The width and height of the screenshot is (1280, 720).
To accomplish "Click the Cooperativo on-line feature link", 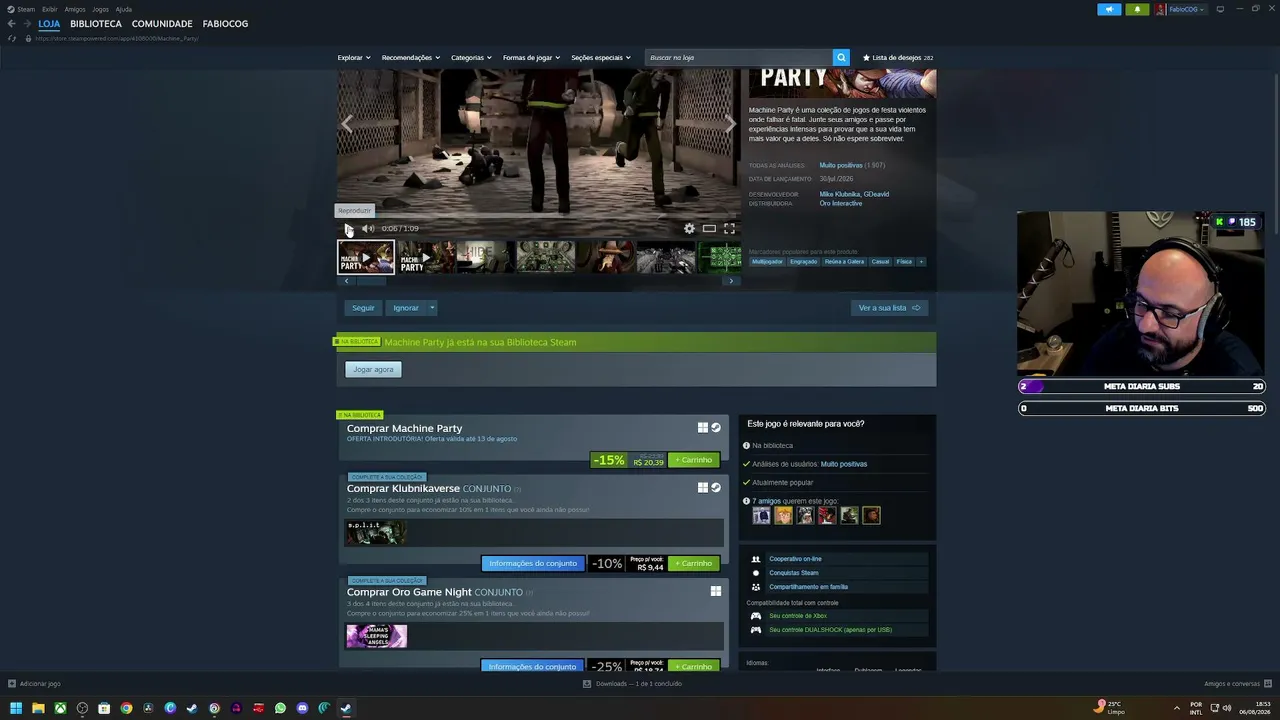I will pos(795,559).
